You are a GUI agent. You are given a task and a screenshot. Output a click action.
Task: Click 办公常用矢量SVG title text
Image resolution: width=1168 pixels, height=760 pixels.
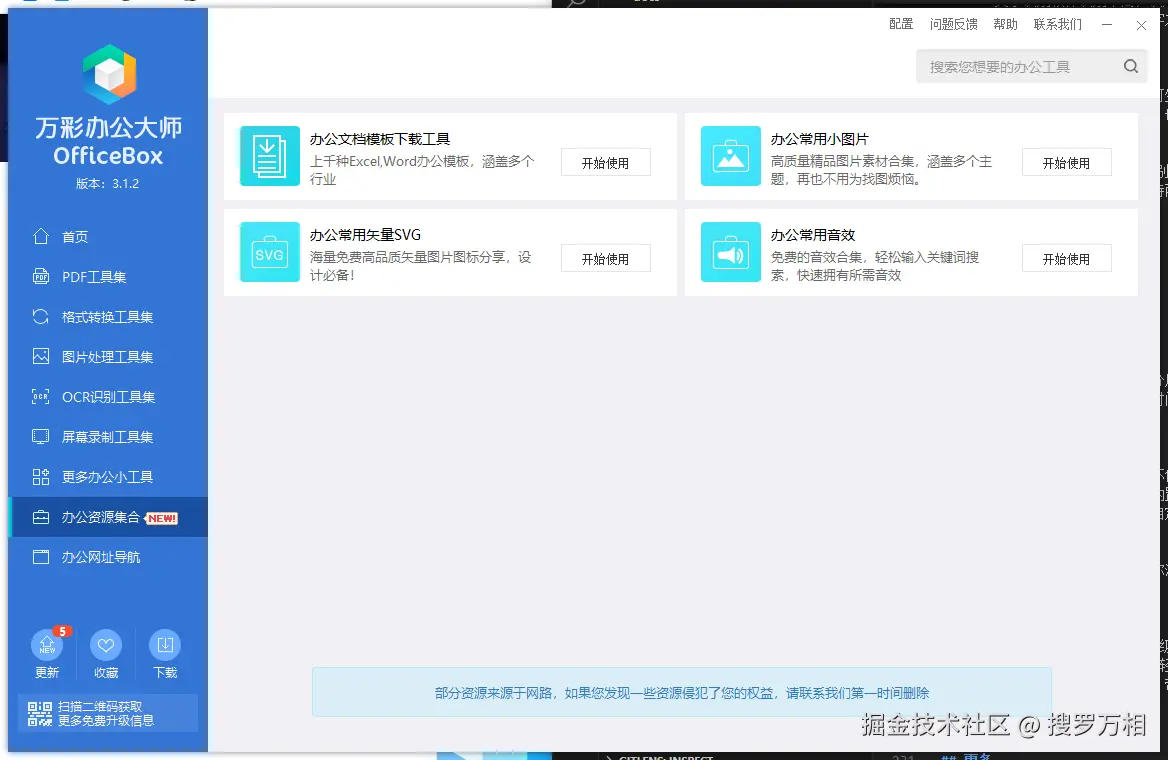click(365, 235)
